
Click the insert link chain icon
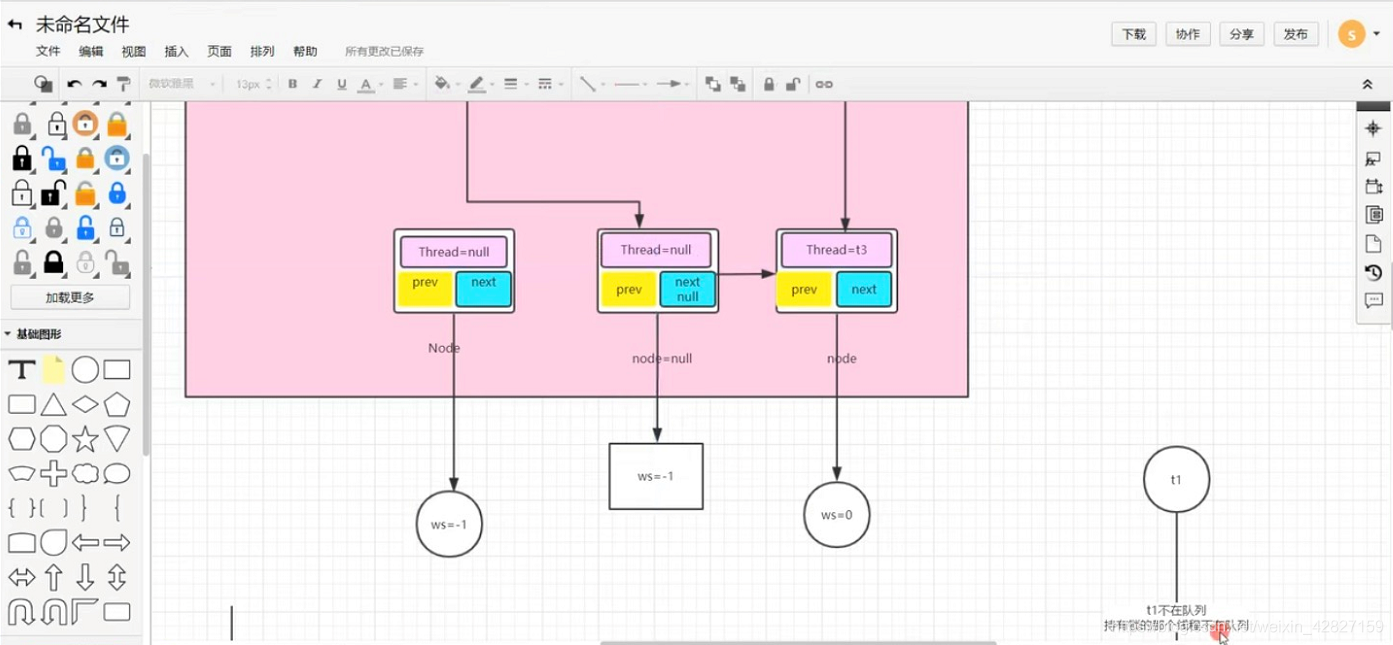(x=824, y=84)
